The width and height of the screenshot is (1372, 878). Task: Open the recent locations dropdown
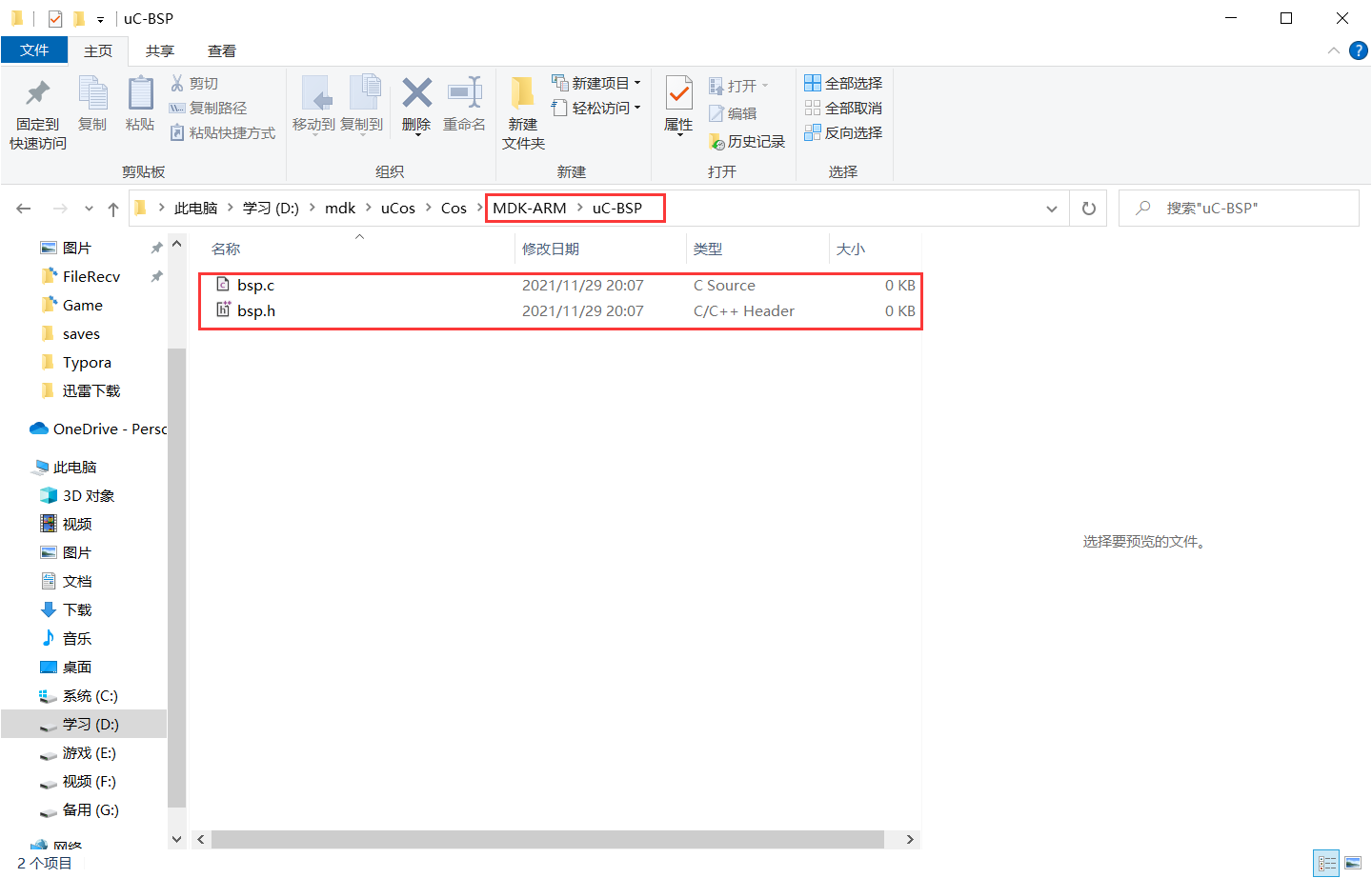click(x=89, y=209)
